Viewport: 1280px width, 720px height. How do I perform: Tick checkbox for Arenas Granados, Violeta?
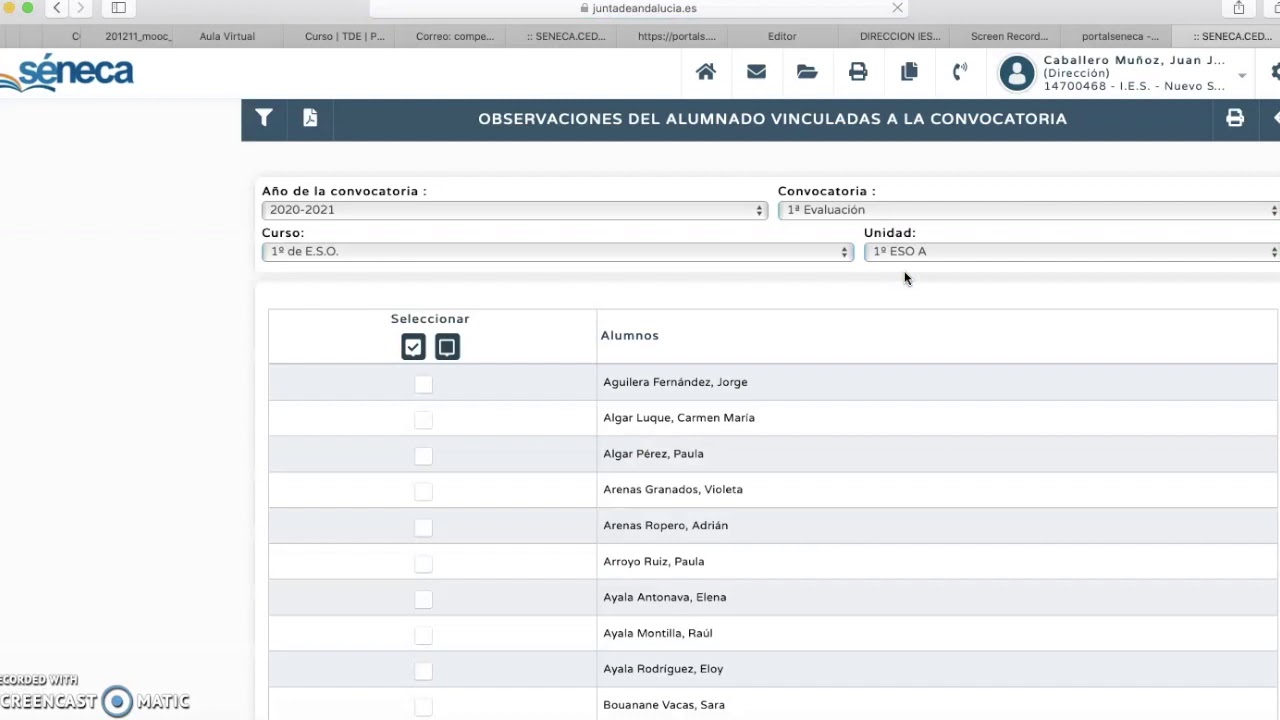pyautogui.click(x=424, y=492)
